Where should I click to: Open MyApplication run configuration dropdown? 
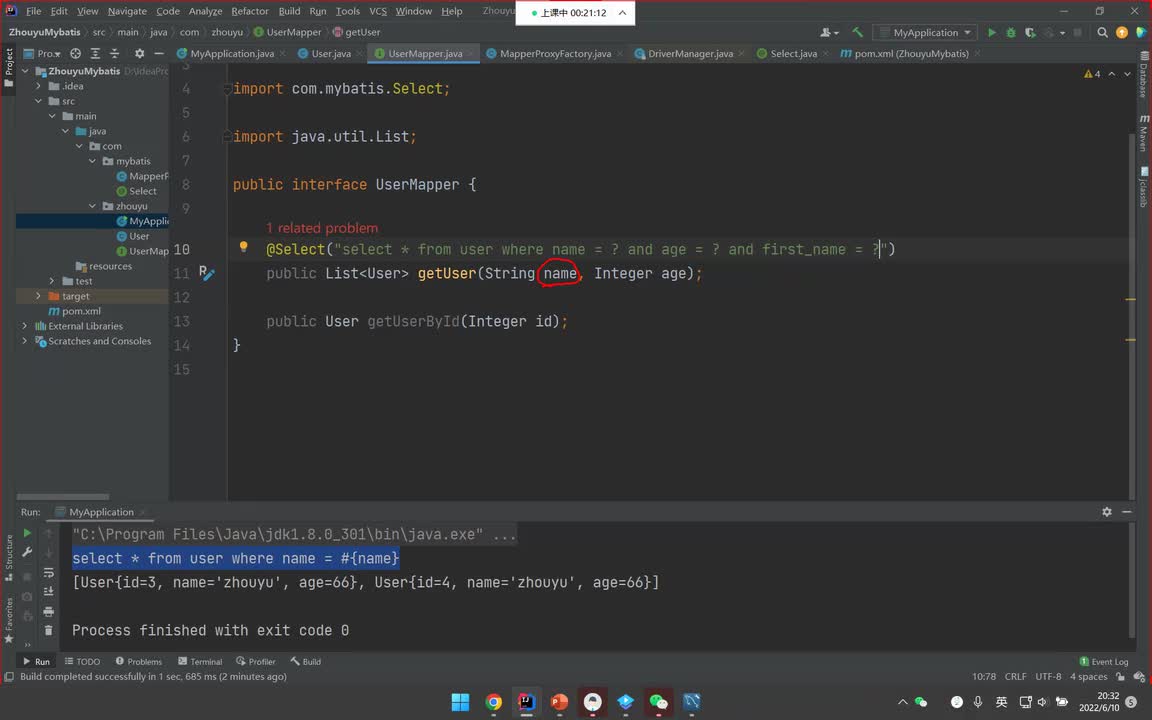pos(925,32)
